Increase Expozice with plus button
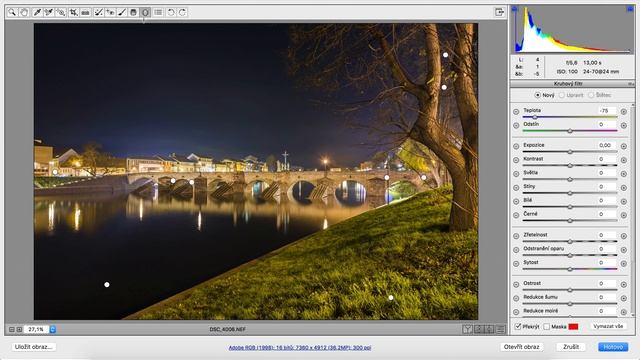 click(624, 147)
